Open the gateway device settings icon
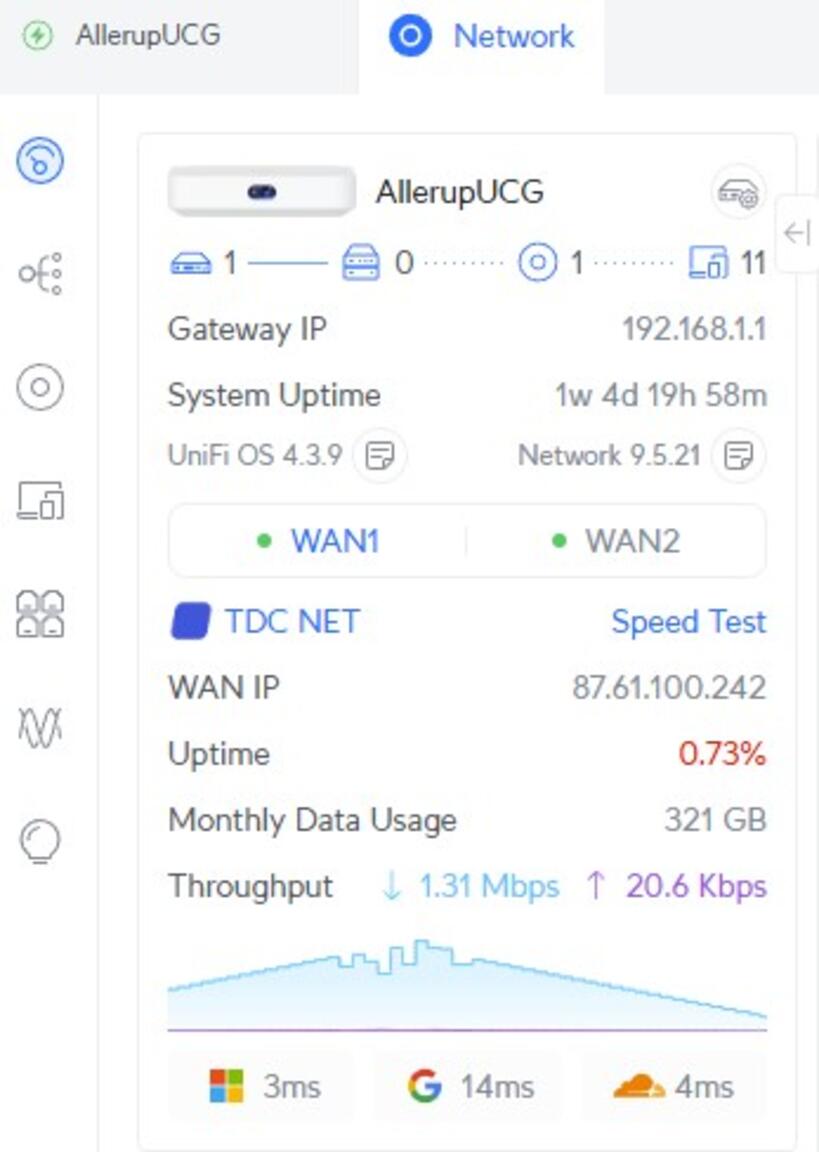This screenshot has width=819, height=1152. pyautogui.click(x=739, y=192)
